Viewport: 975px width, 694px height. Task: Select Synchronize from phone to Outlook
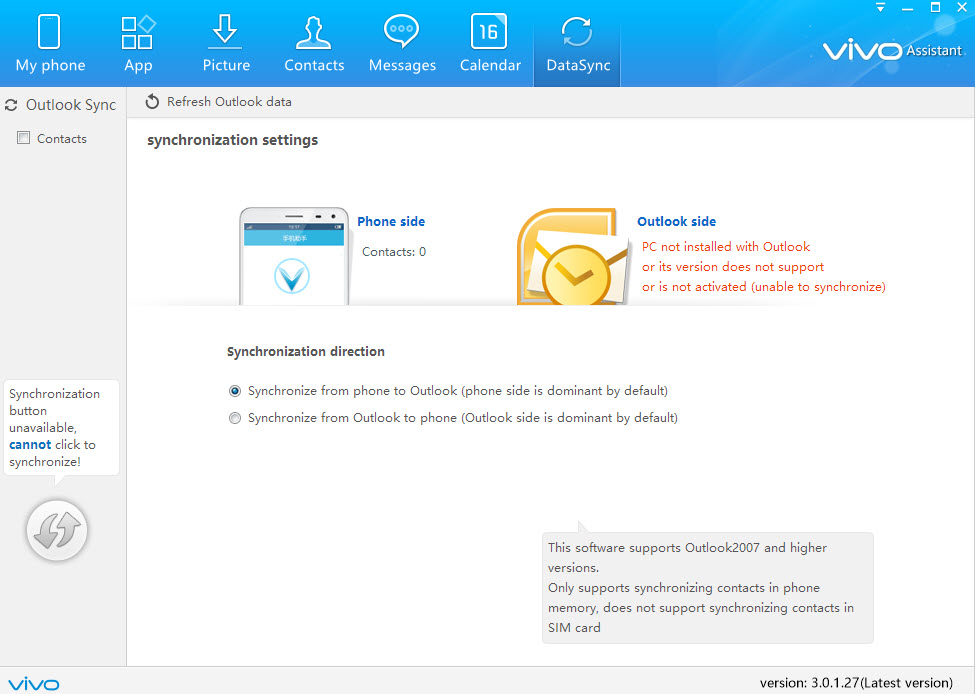click(235, 391)
